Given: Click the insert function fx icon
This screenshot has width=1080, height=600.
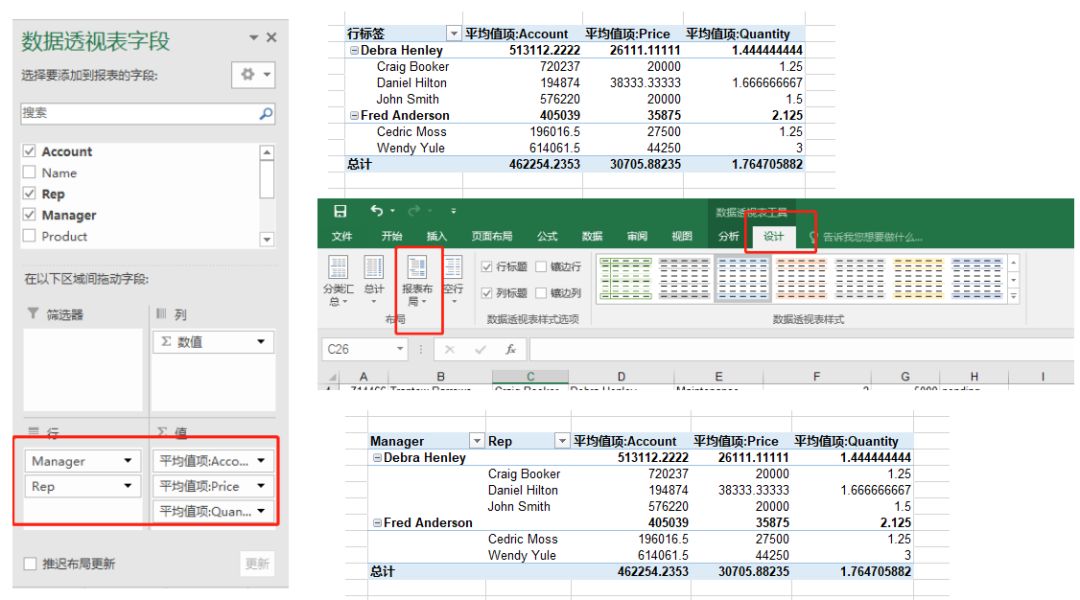Looking at the screenshot, I should pos(511,349).
